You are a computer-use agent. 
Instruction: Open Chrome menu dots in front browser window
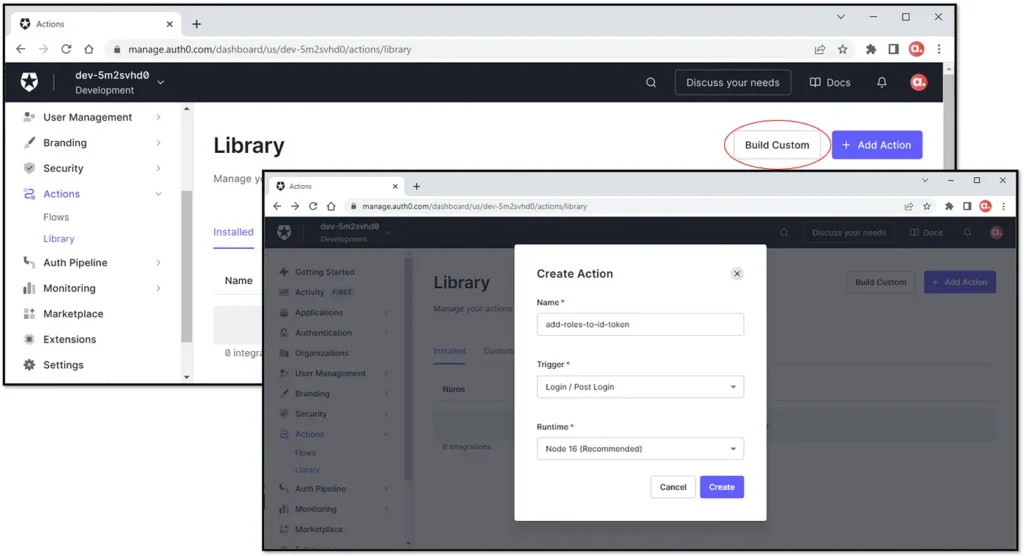(1004, 206)
